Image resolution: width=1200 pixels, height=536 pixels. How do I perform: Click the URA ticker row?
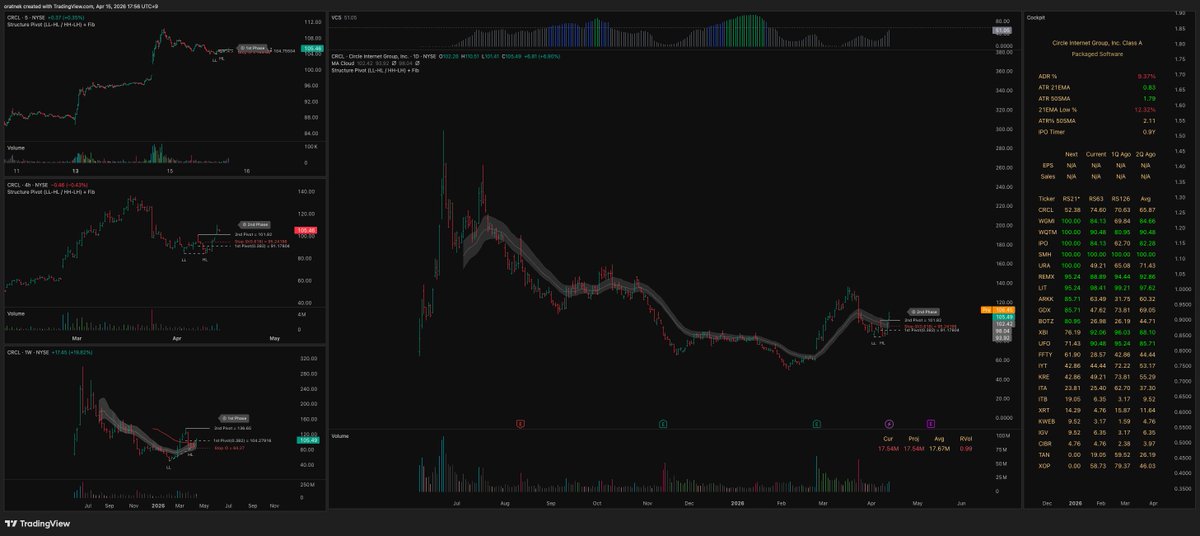1097,265
